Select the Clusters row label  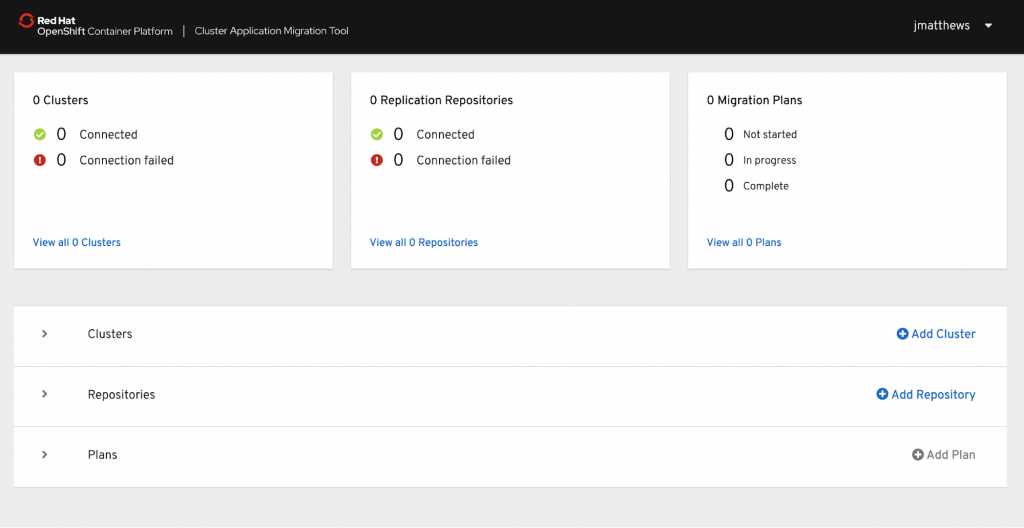tap(110, 334)
